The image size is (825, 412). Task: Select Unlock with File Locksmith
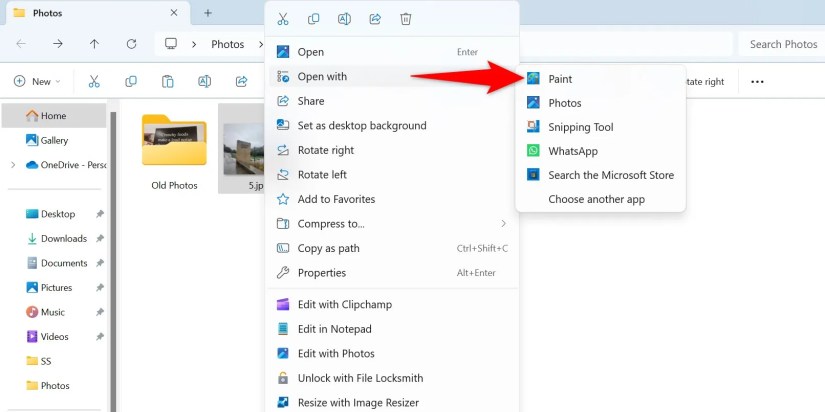[x=392, y=378]
